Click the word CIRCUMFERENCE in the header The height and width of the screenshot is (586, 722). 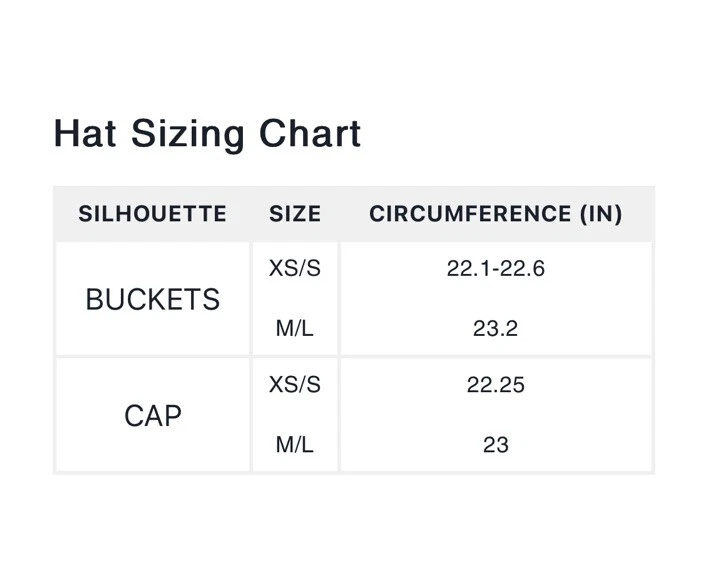(x=470, y=214)
